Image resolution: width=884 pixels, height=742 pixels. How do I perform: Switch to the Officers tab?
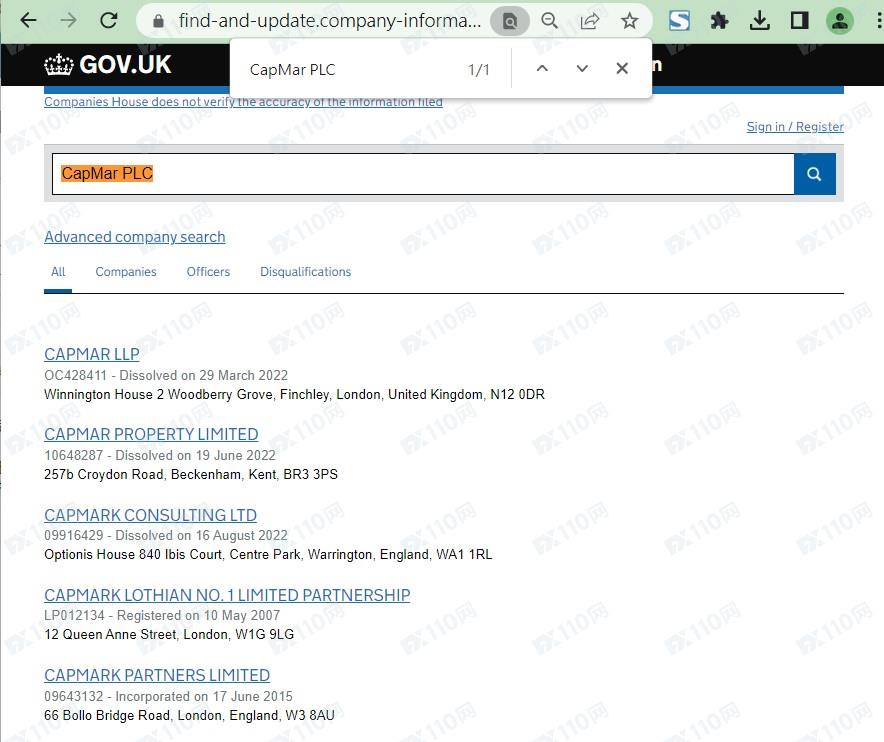coord(208,272)
